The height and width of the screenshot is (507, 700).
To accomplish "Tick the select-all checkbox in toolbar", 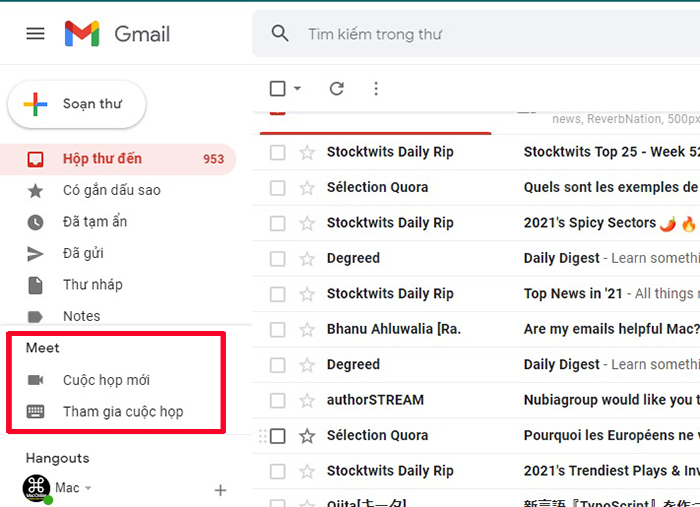I will click(278, 88).
